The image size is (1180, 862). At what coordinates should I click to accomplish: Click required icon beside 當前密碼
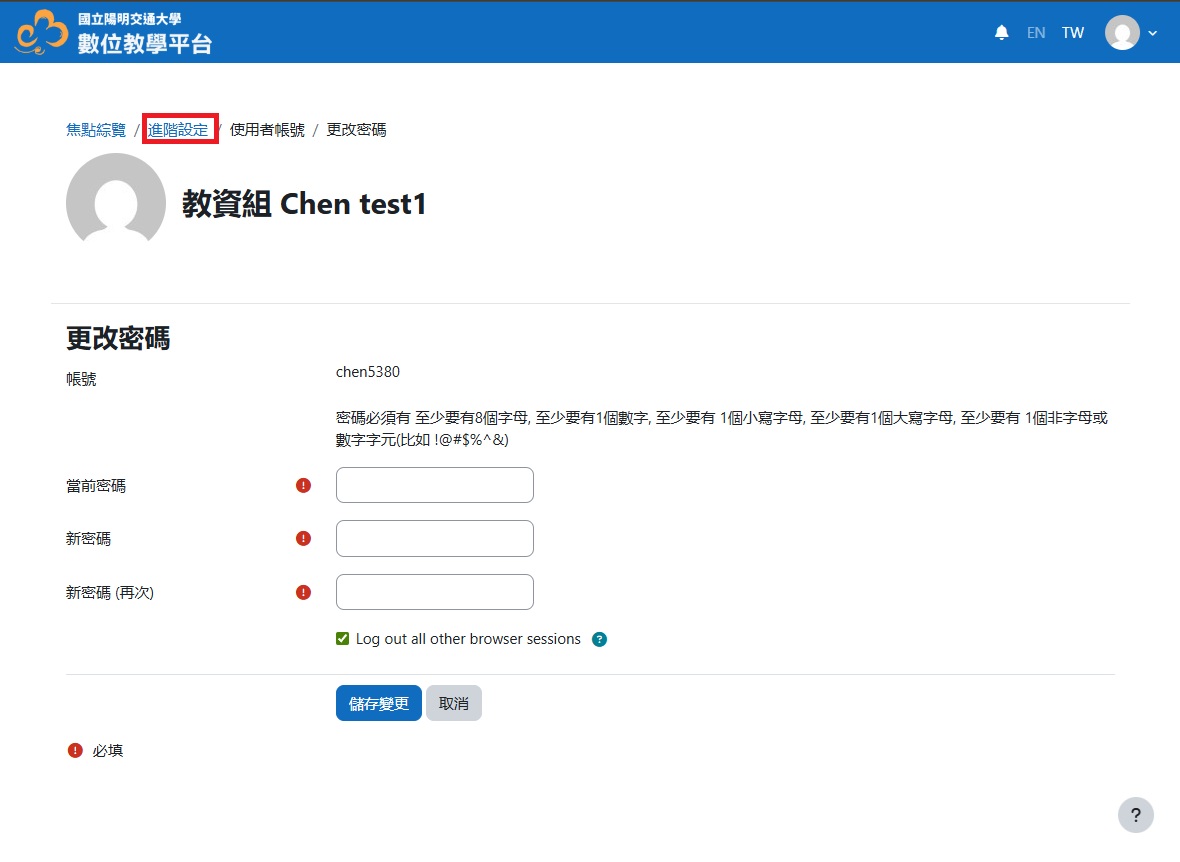pyautogui.click(x=304, y=486)
